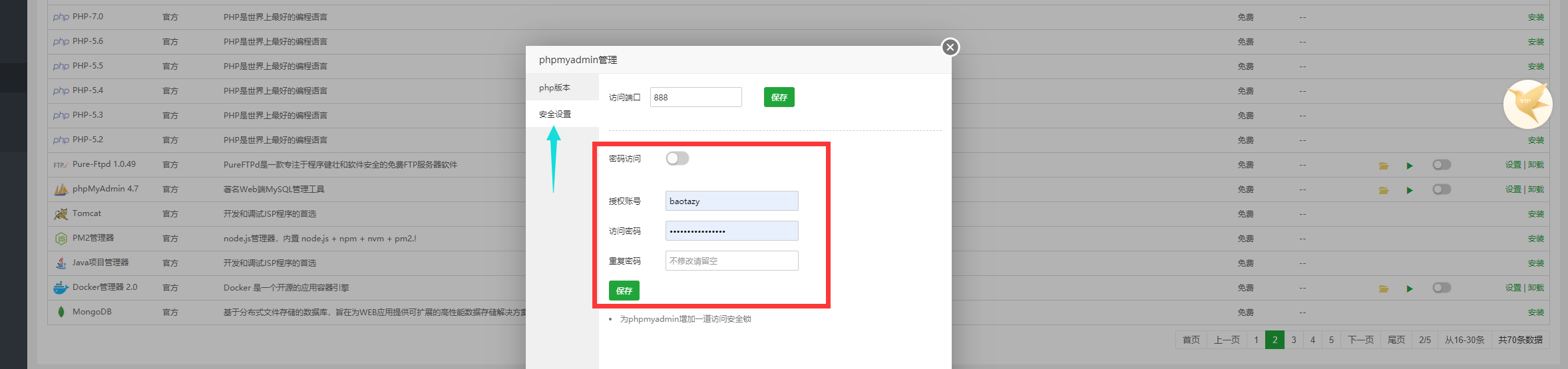
Task: Click the php icon beside PHP-5.5
Action: [61, 66]
